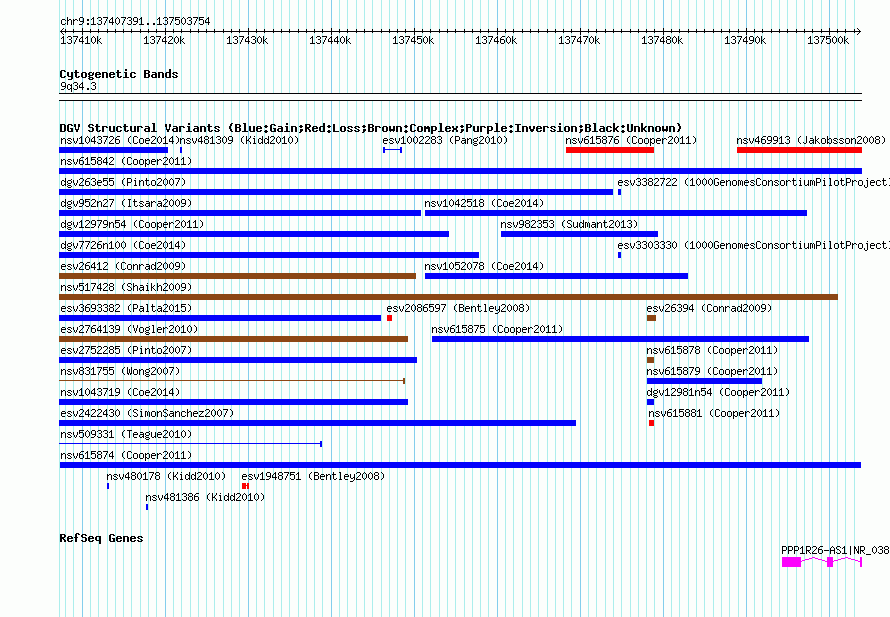Click the esv3303330 small blue marker
The width and height of the screenshot is (890, 617).
(x=619, y=255)
